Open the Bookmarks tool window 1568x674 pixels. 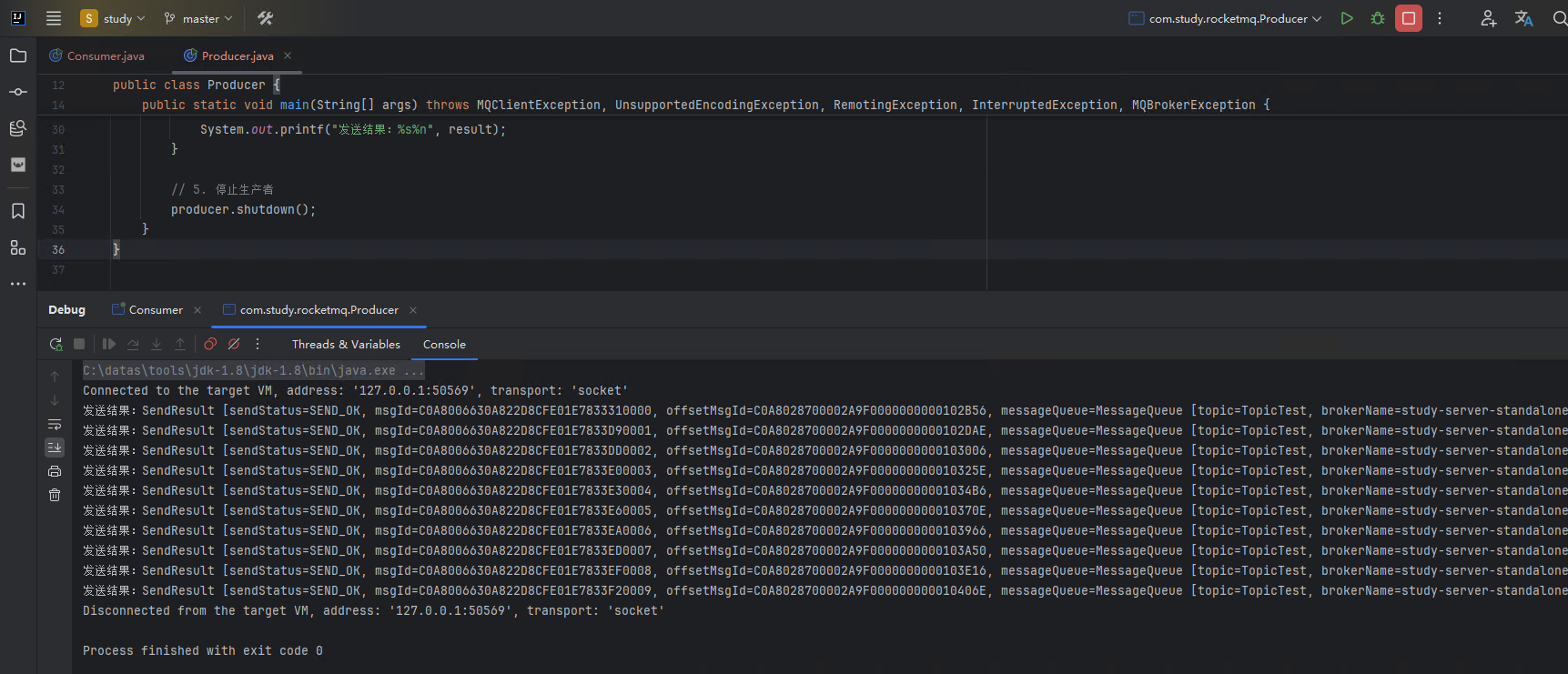(18, 211)
